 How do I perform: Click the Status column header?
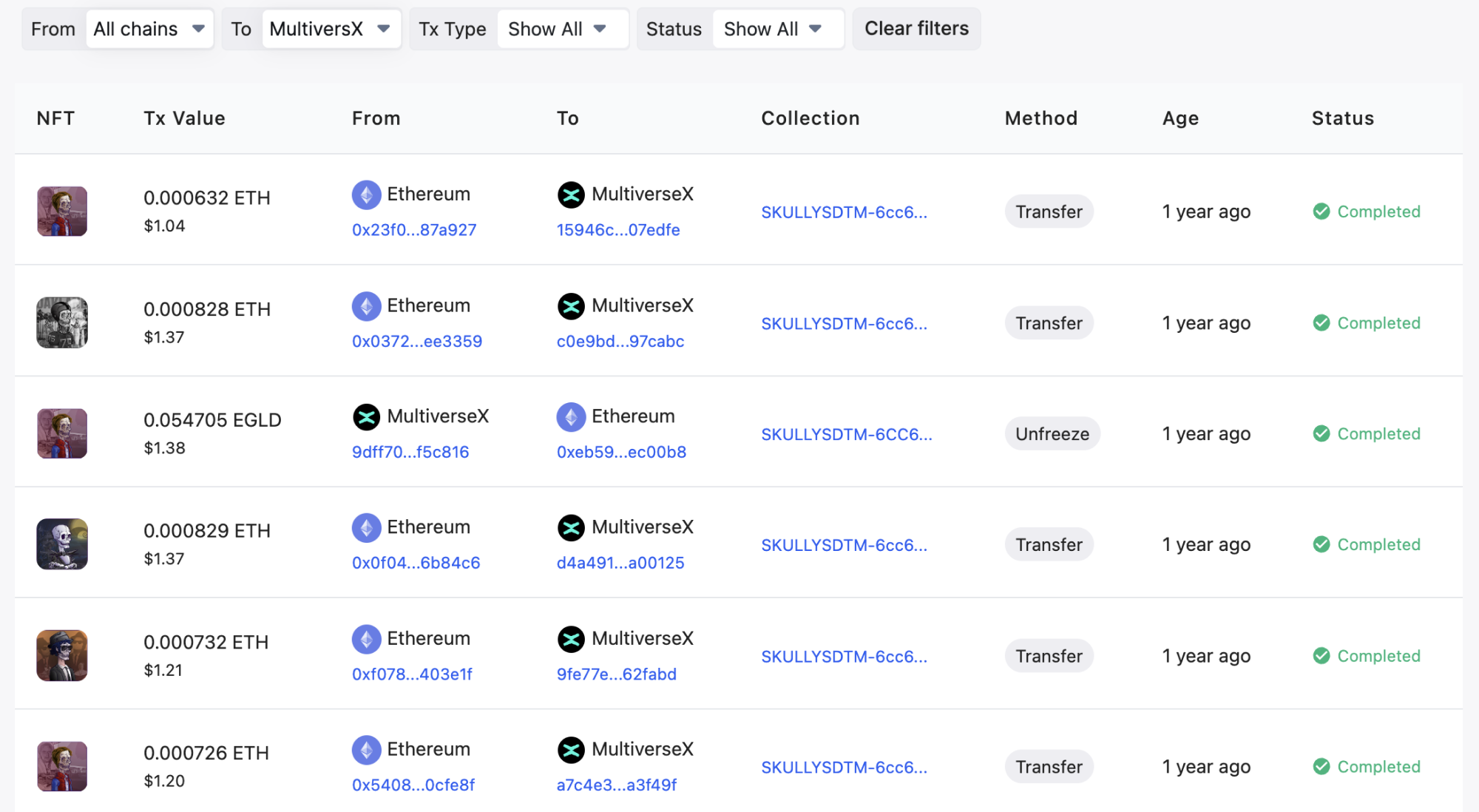click(1343, 118)
